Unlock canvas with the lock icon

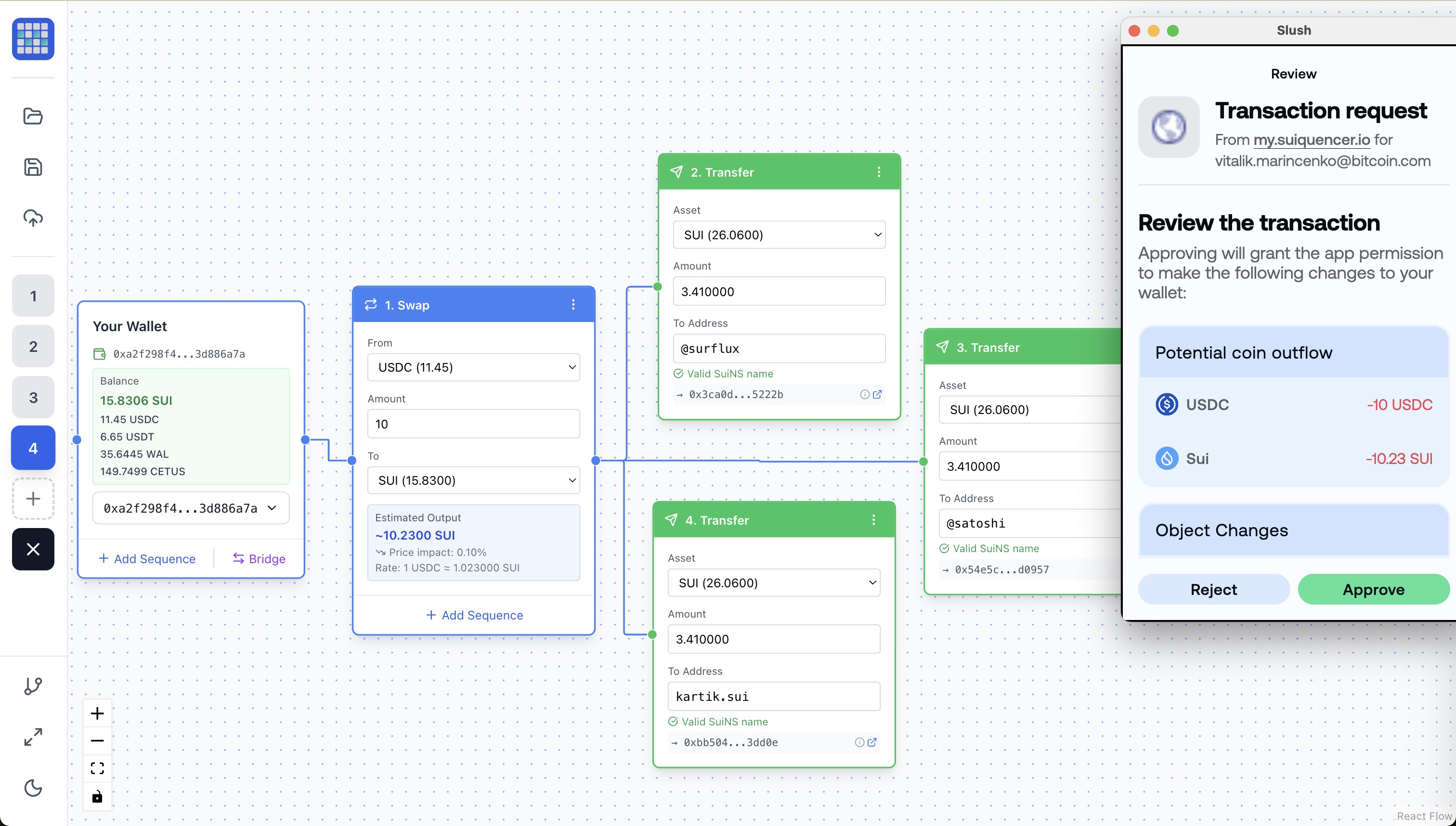(97, 796)
